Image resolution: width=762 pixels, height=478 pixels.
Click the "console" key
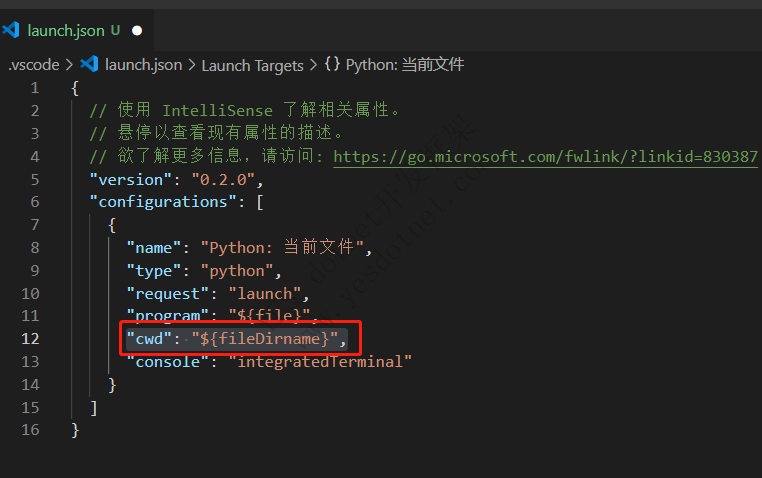168,361
